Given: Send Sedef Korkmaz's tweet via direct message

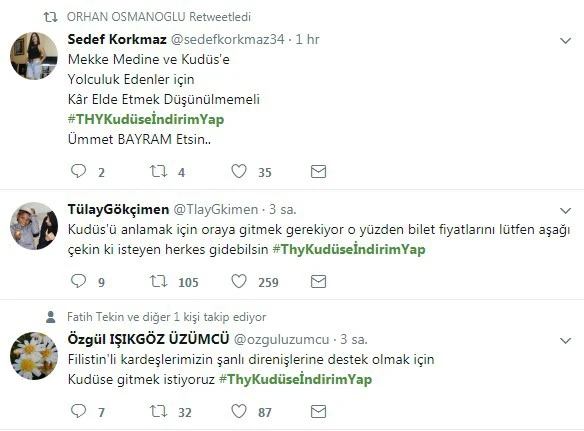Looking at the screenshot, I should pos(318,171).
